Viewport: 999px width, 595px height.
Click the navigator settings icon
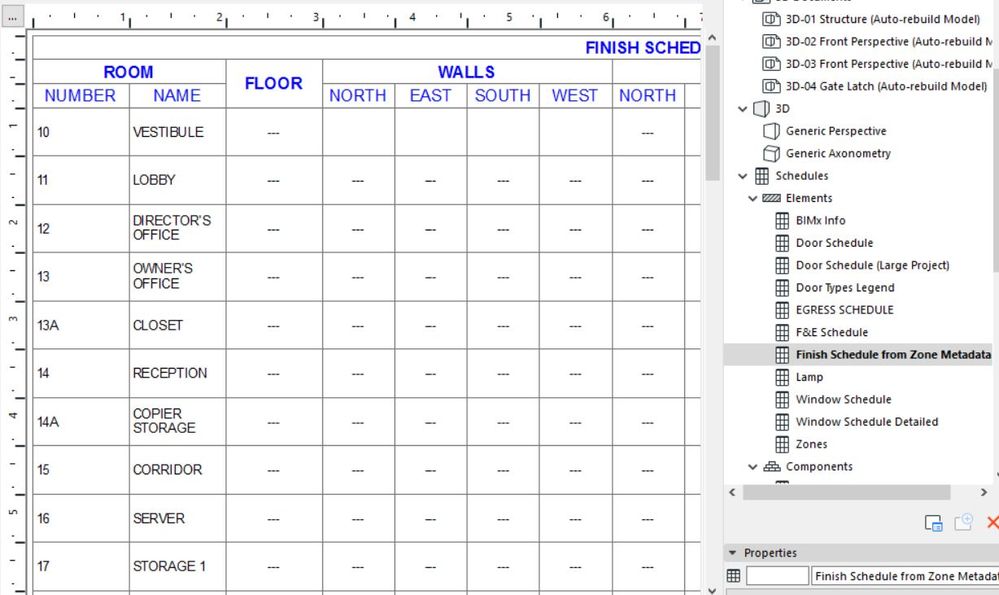click(933, 523)
